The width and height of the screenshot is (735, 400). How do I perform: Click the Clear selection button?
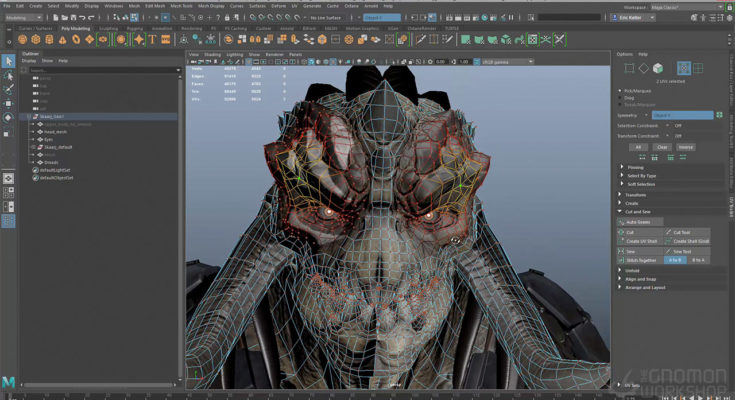662,147
